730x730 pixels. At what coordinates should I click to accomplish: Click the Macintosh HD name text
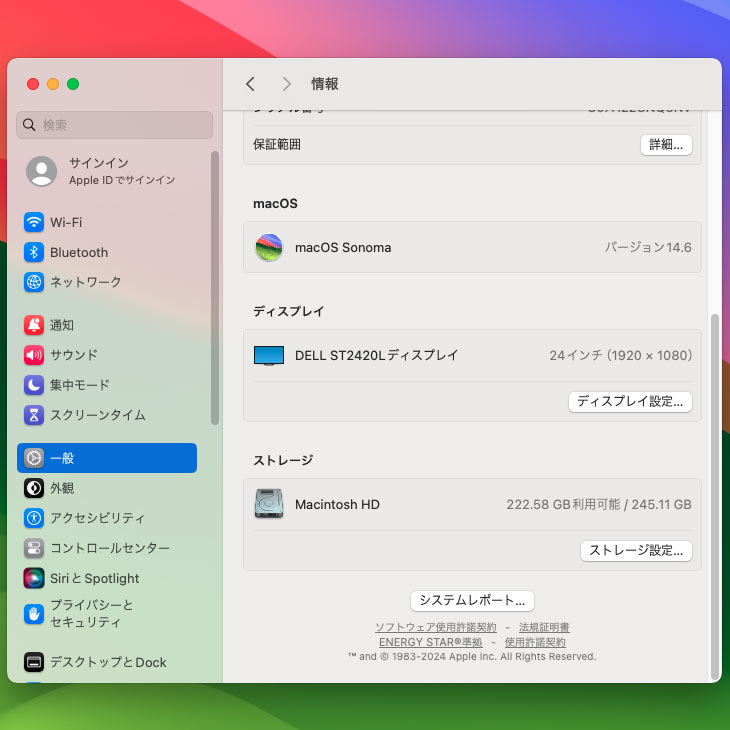pos(337,504)
